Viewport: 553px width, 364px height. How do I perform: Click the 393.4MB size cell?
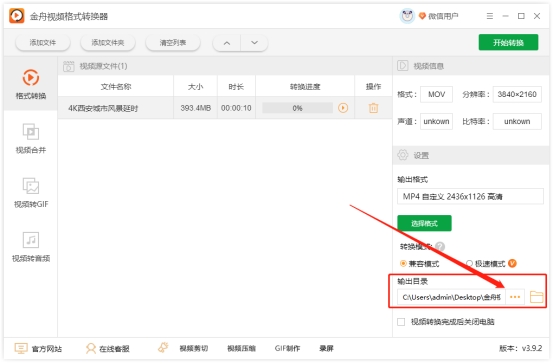pyautogui.click(x=195, y=108)
